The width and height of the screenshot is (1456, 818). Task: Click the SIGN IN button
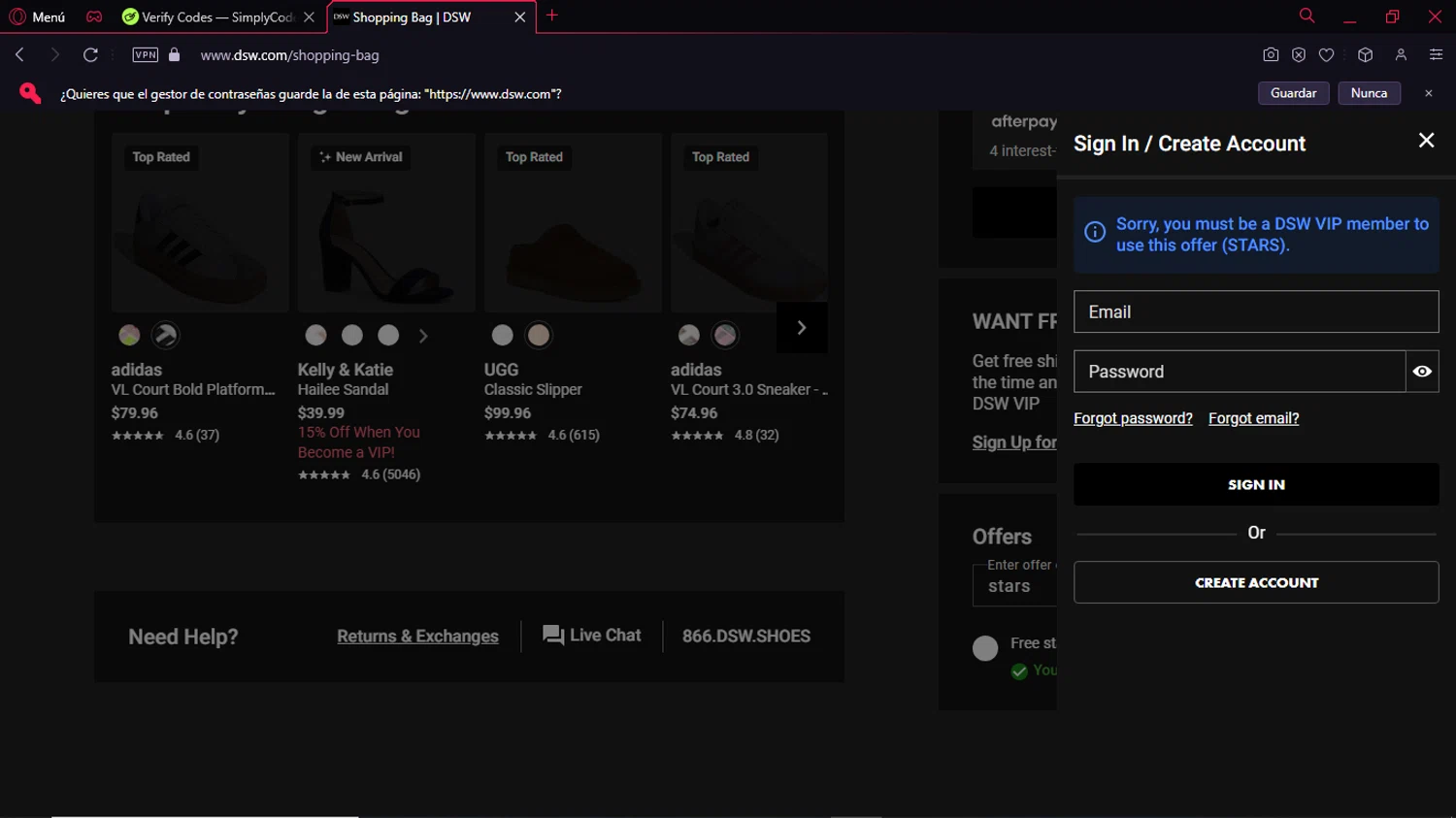click(1256, 484)
